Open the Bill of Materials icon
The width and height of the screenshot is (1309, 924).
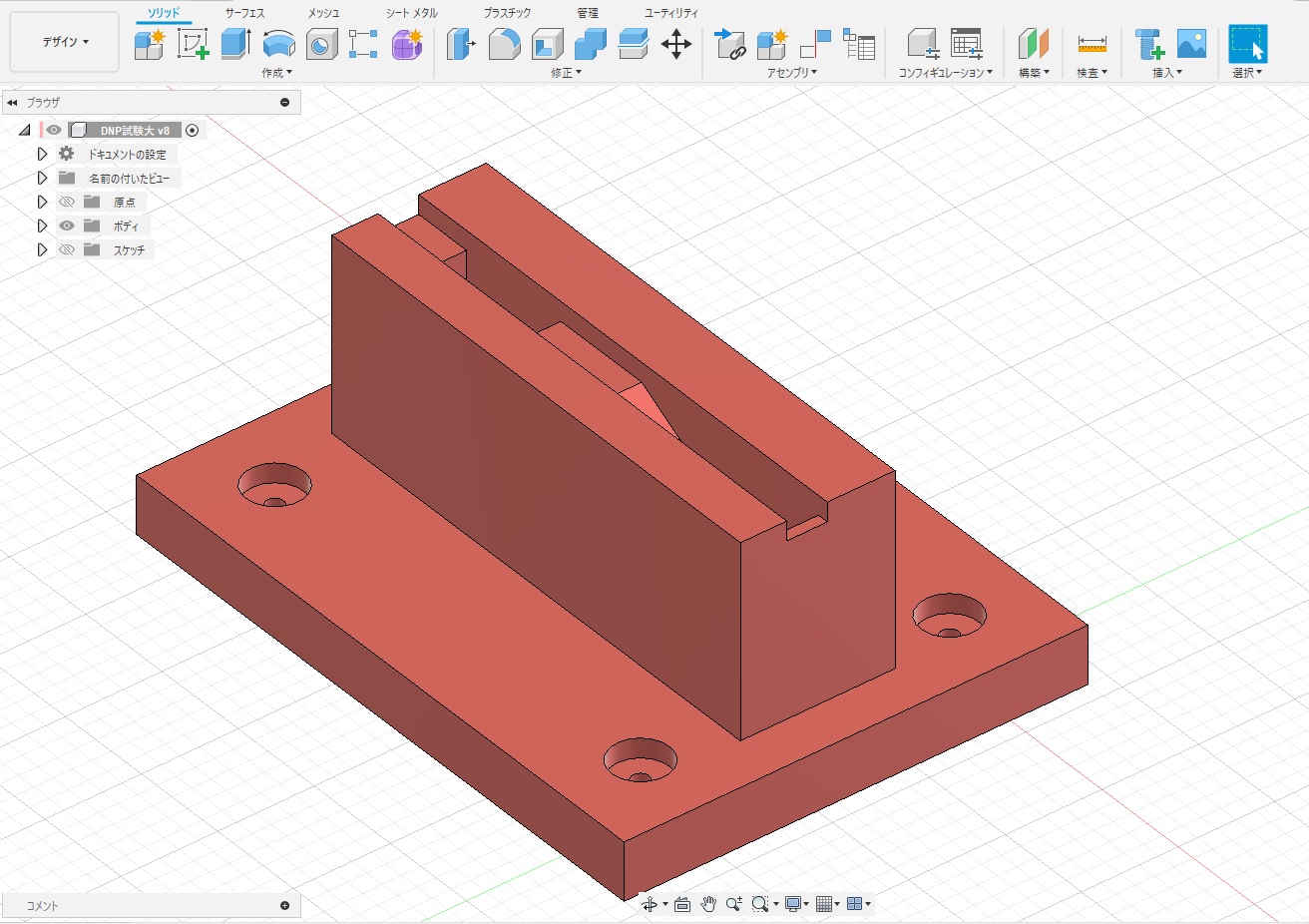pos(859,44)
